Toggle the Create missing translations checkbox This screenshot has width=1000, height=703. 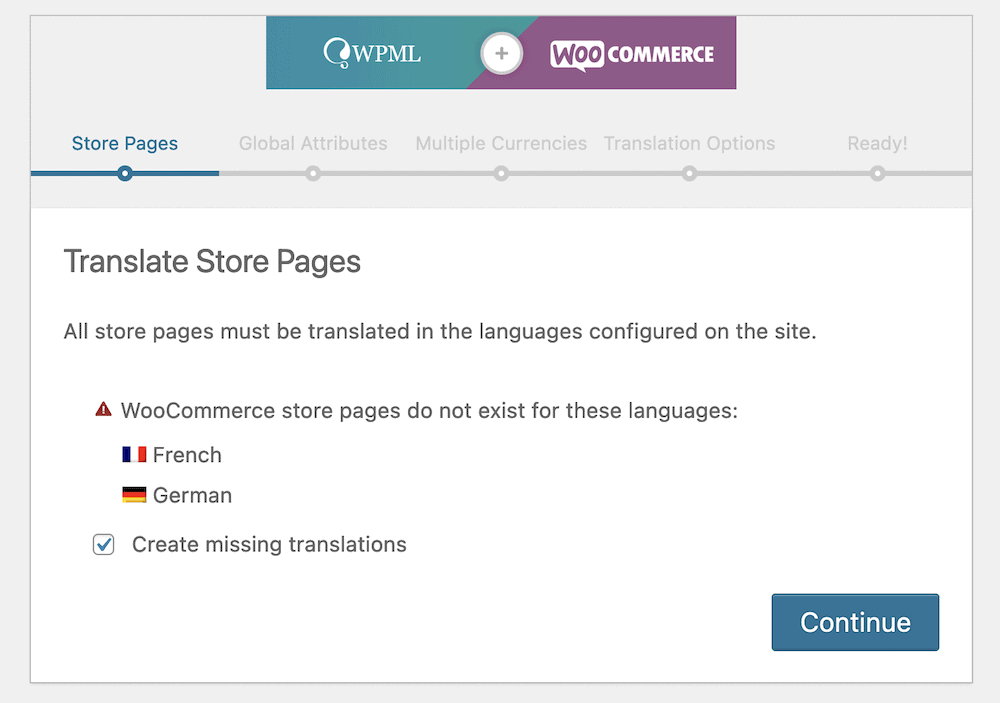[104, 545]
